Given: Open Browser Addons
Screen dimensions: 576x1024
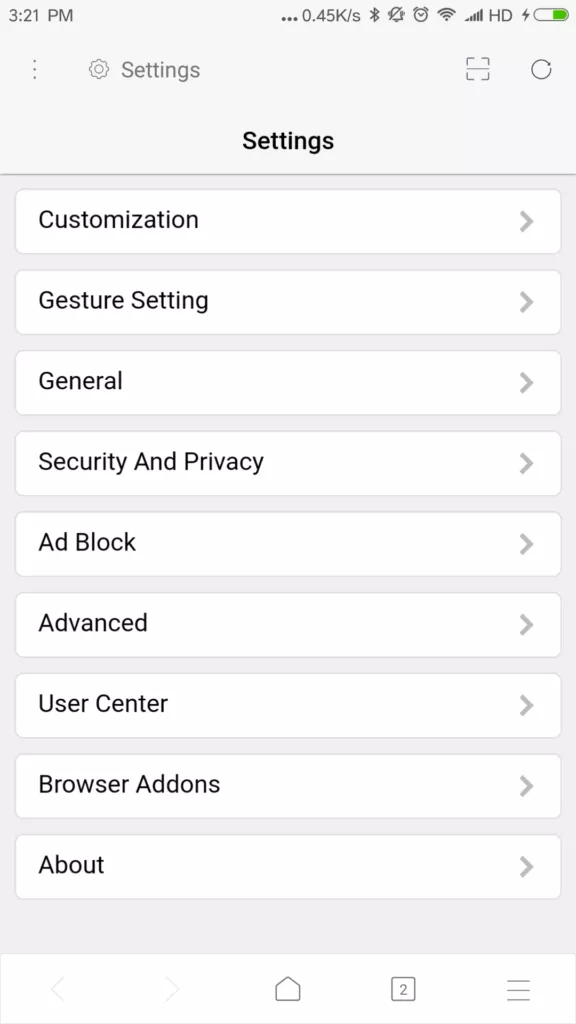Looking at the screenshot, I should (288, 786).
